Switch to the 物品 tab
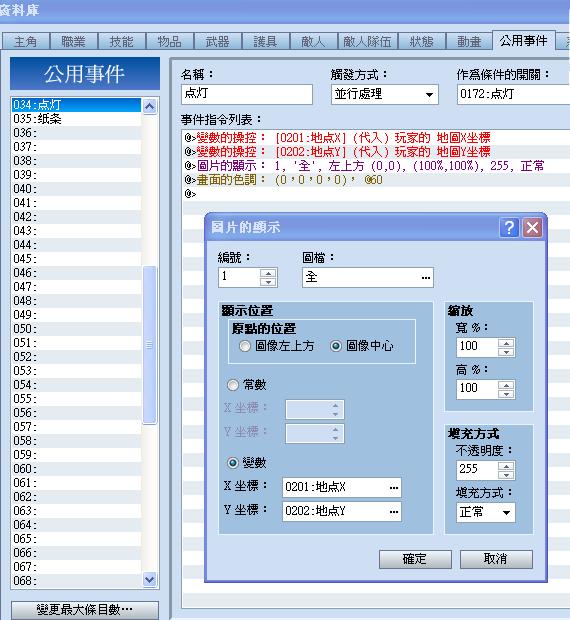Image resolution: width=570 pixels, height=620 pixels. point(170,41)
